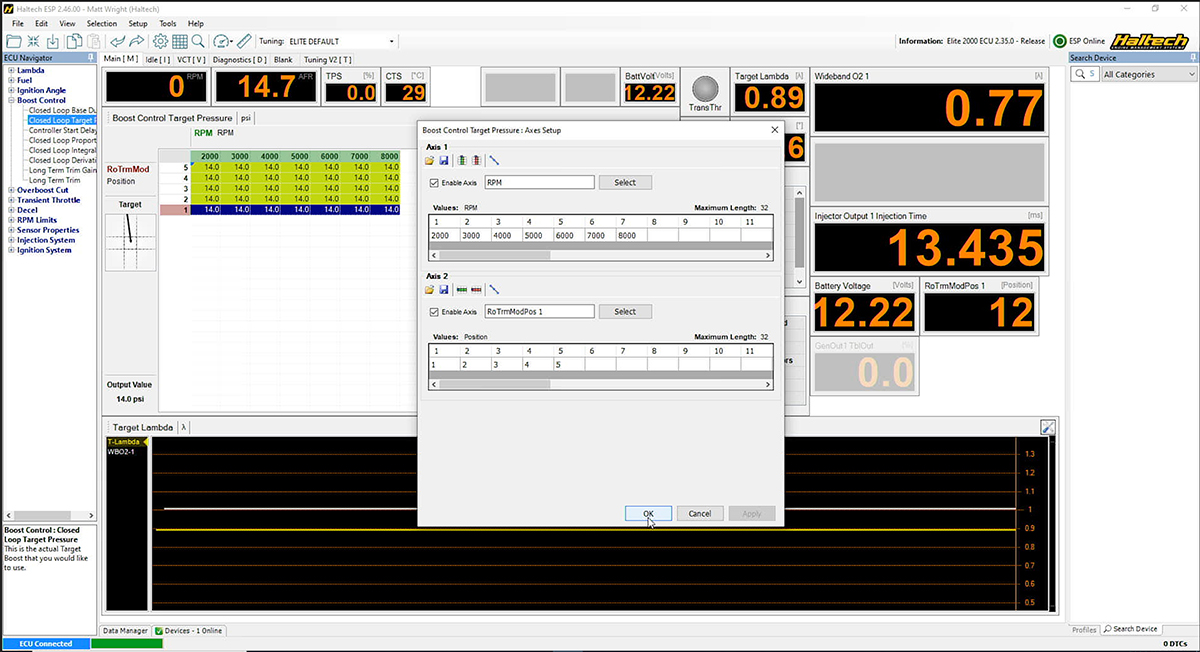Click the magnifier search toolbar icon

[199, 41]
